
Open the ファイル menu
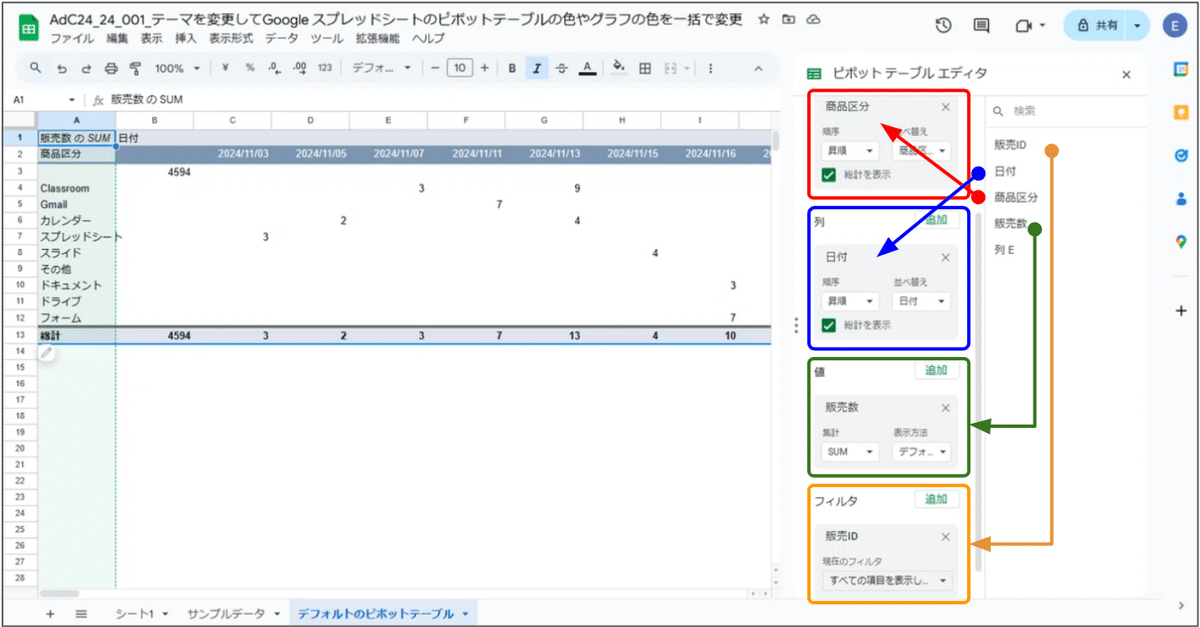tap(72, 38)
